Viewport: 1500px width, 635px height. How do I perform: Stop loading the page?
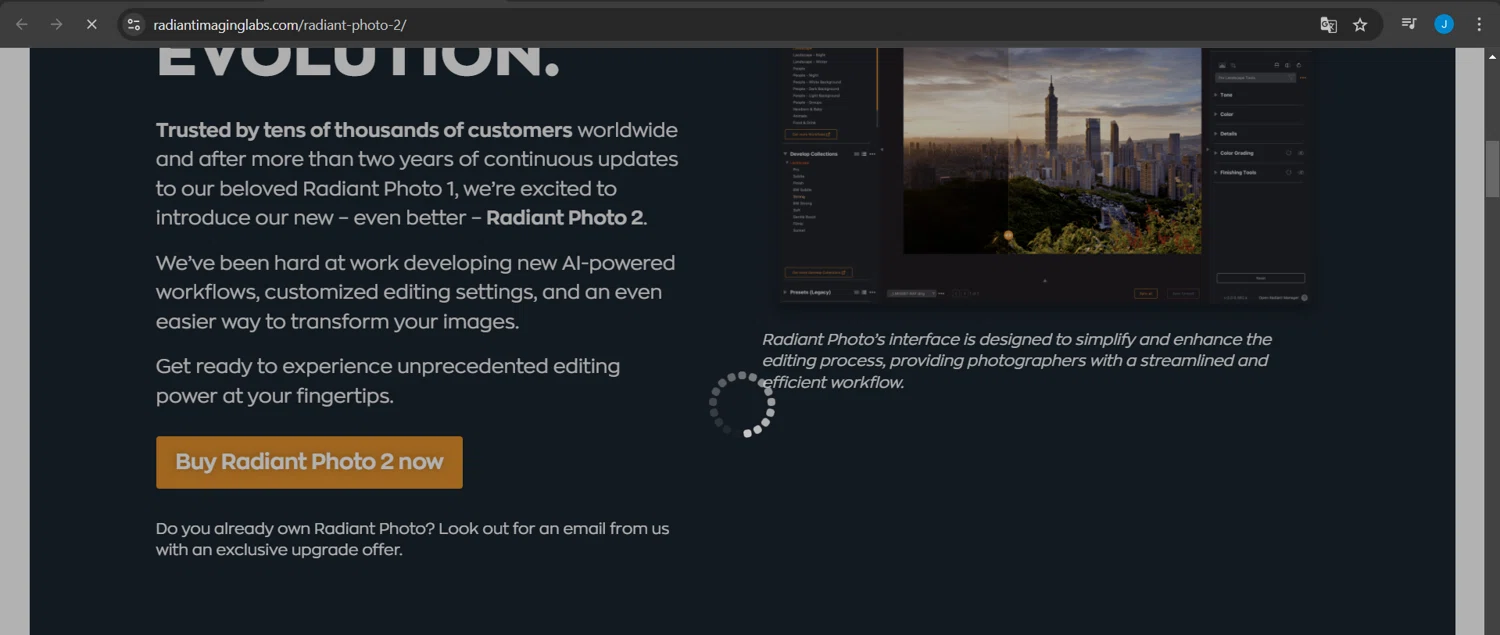(91, 24)
